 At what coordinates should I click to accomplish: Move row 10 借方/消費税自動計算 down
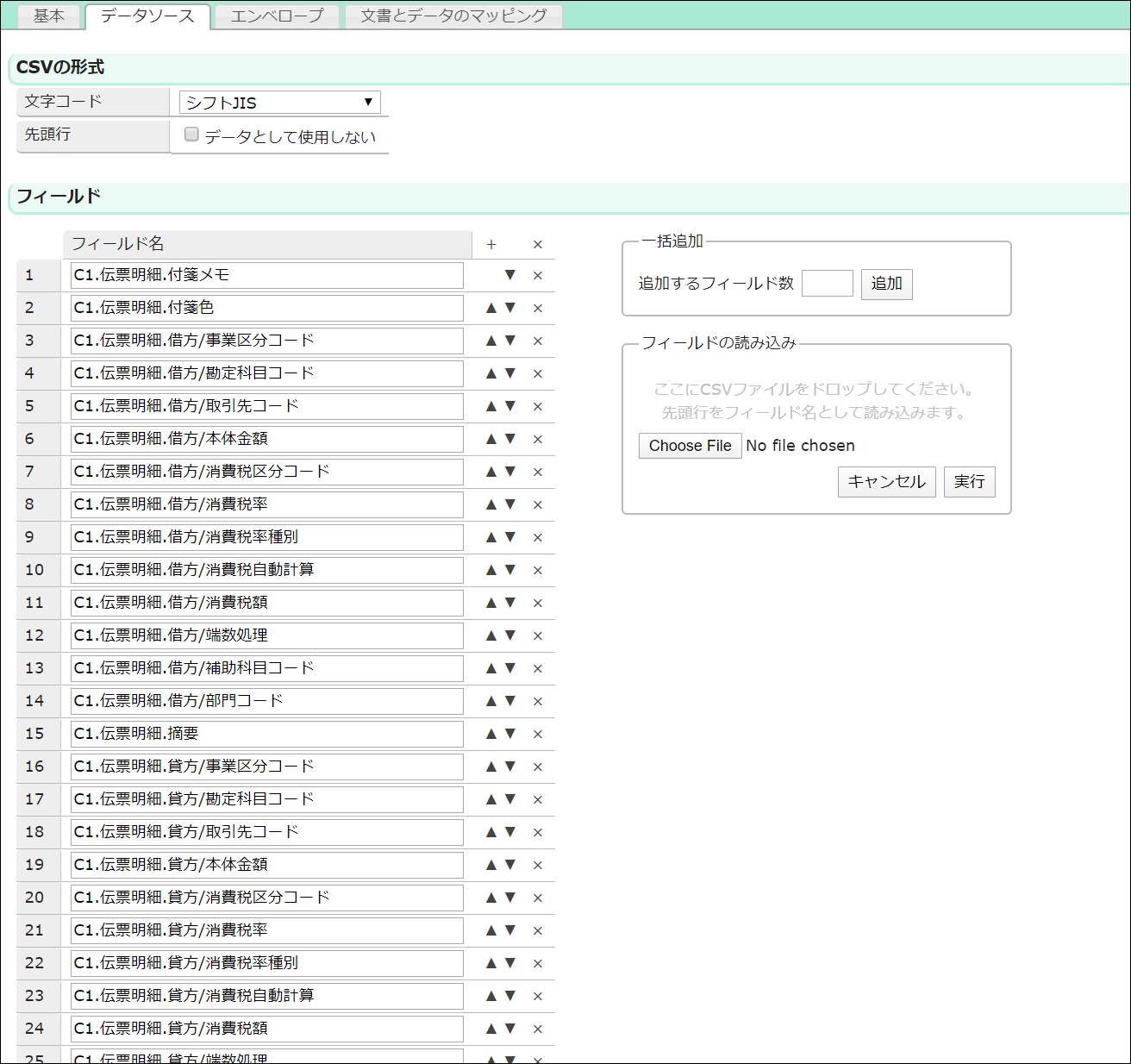tap(510, 570)
